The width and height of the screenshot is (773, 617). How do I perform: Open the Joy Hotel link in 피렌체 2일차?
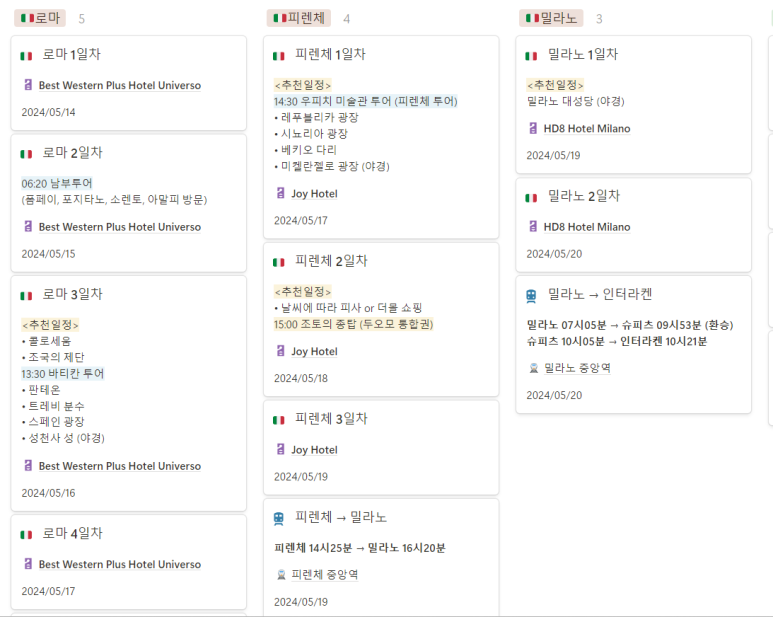click(314, 352)
